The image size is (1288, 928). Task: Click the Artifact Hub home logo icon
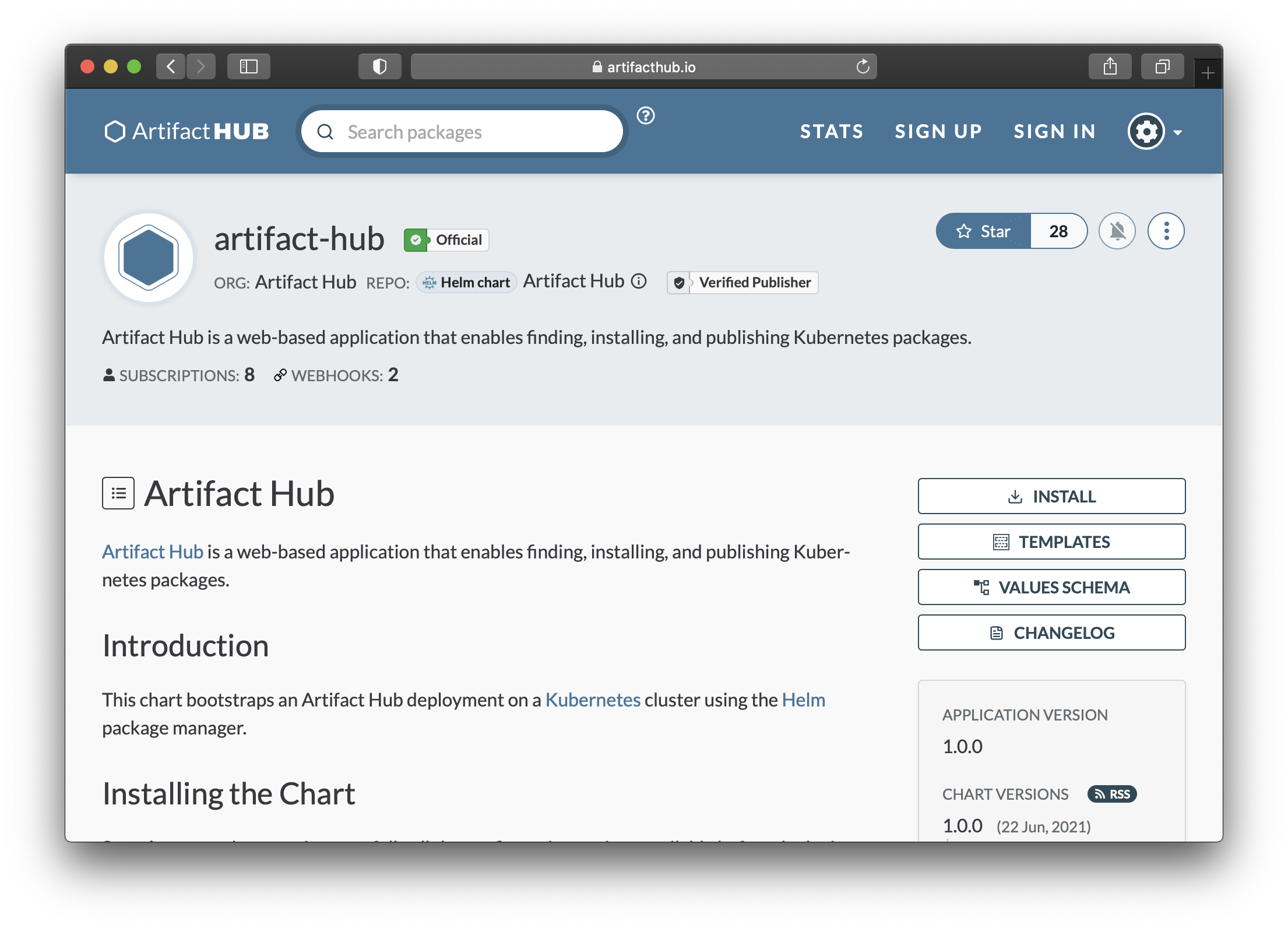[113, 130]
